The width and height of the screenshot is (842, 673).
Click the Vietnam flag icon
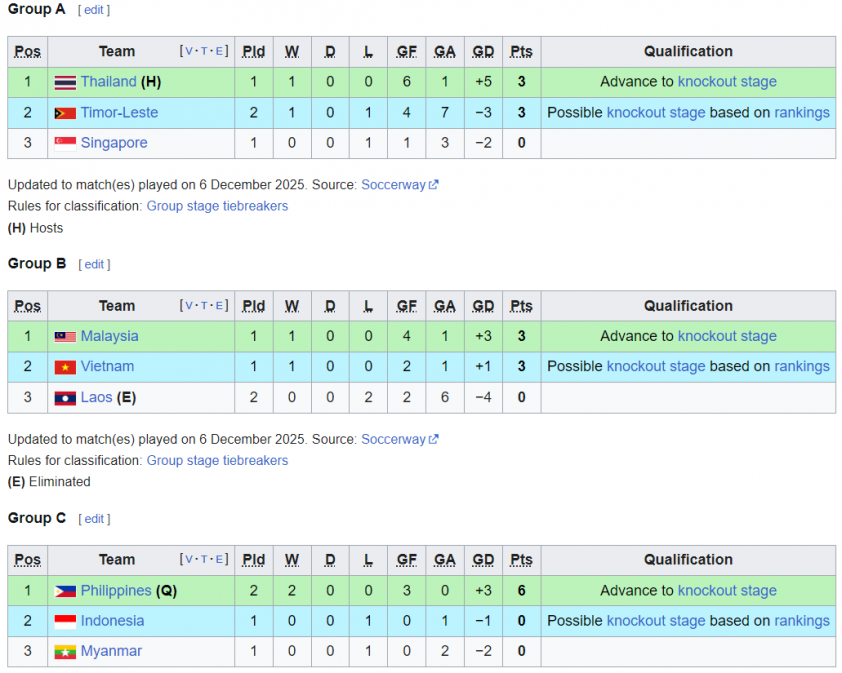pos(65,367)
